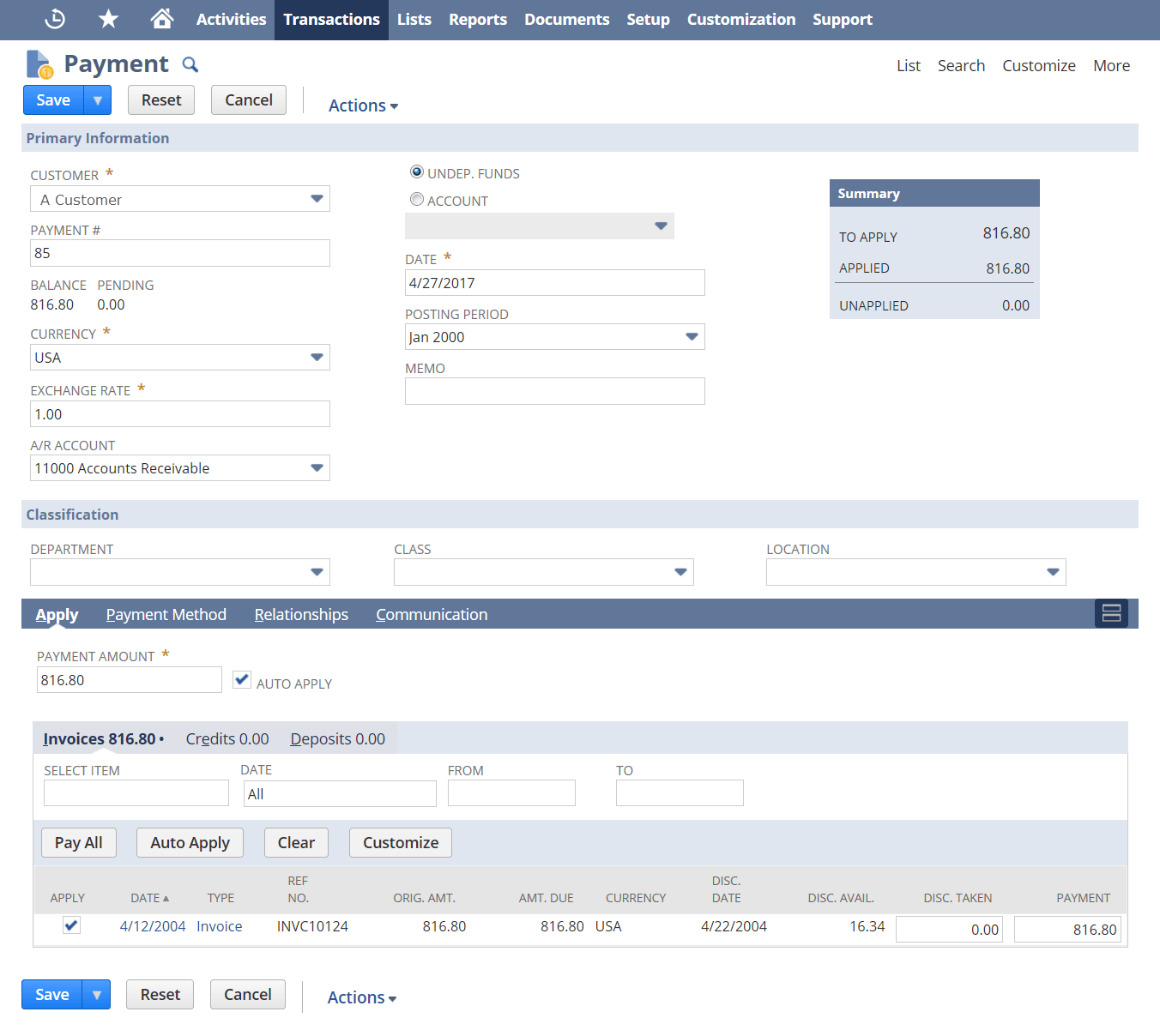This screenshot has width=1160, height=1036.
Task: Open the Setup menu
Action: coord(648,19)
